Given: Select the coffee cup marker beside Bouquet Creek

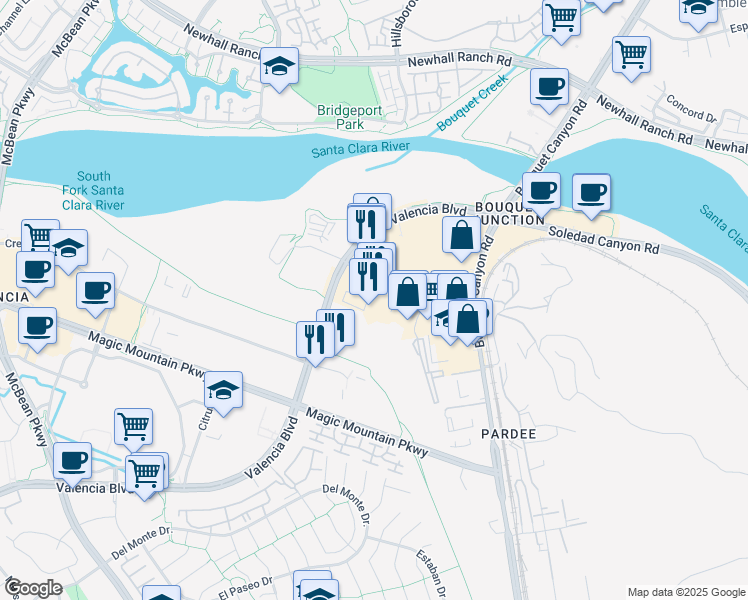Looking at the screenshot, I should tap(548, 87).
